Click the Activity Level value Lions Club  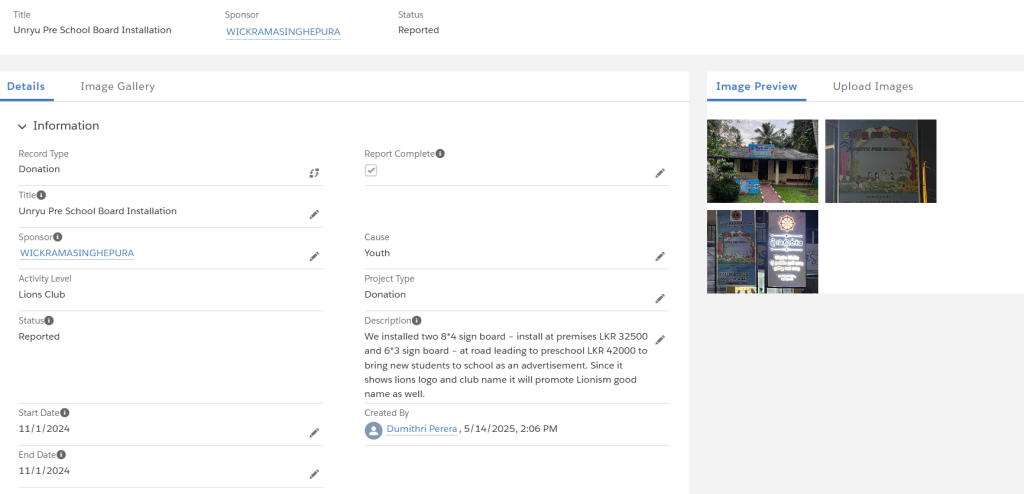click(42, 295)
